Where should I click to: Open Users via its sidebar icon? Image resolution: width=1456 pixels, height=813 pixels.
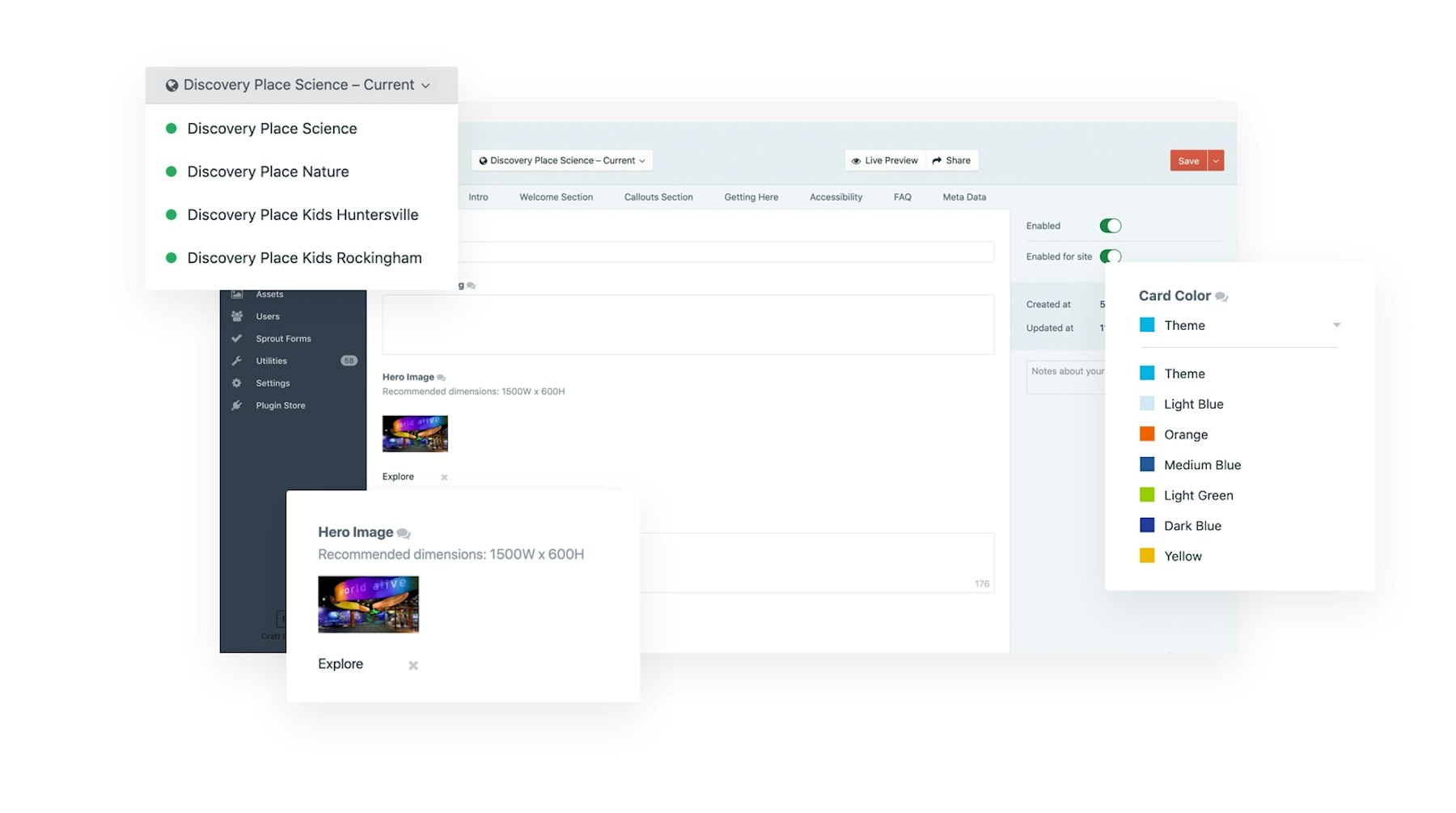pos(237,316)
